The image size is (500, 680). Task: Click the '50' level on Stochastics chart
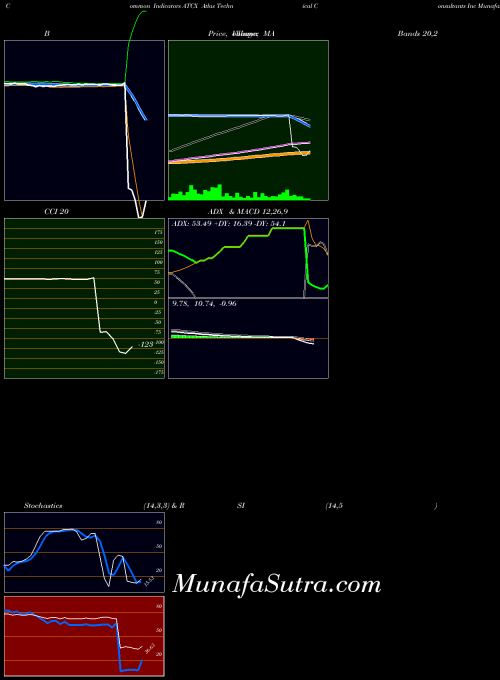[x=159, y=546]
